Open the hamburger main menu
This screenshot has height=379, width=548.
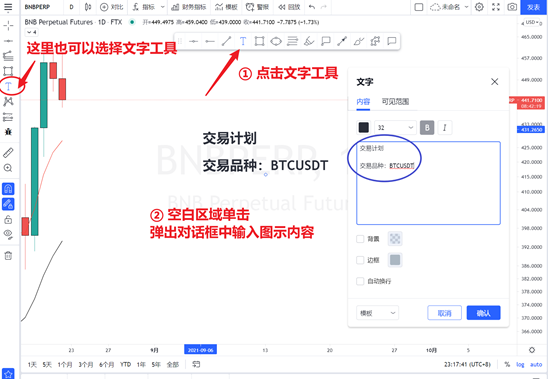point(8,7)
